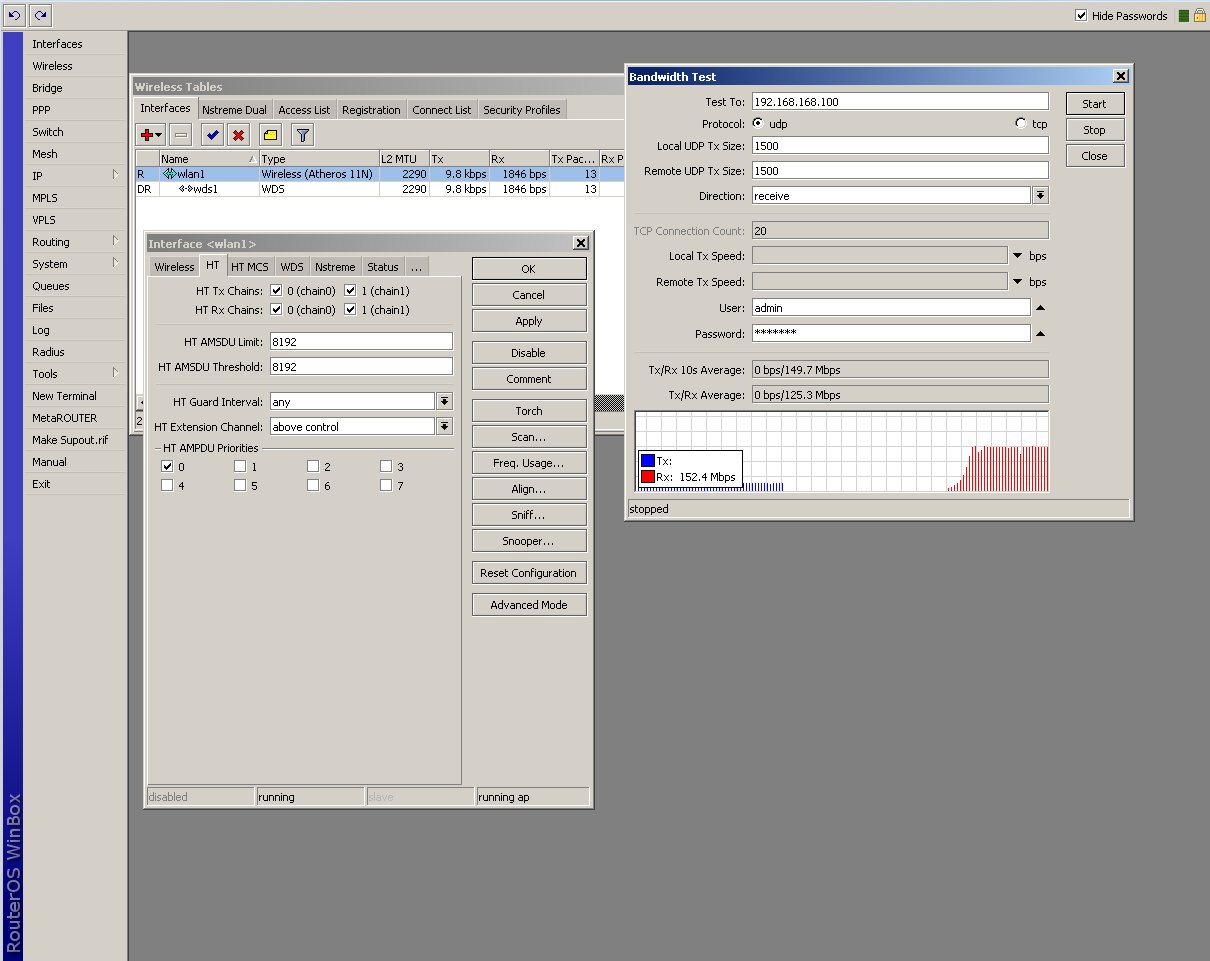Click the Redo arrow icon
Viewport: 1210px width, 961px height.
pyautogui.click(x=40, y=15)
